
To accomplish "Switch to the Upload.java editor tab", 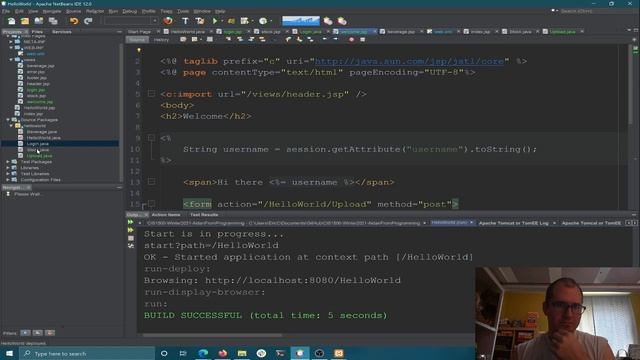I will (562, 31).
